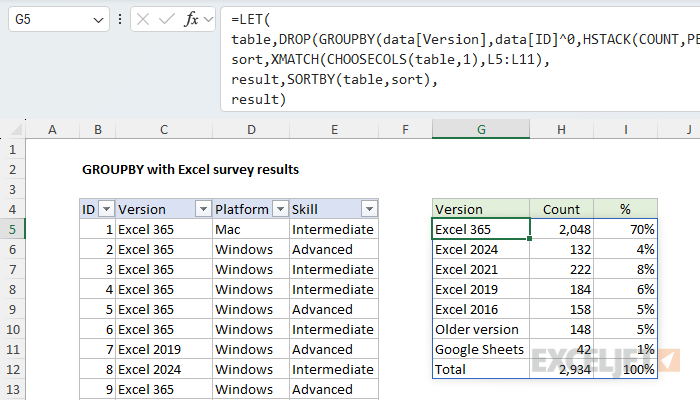Select row 12 header
The width and height of the screenshot is (700, 400).
12,369
